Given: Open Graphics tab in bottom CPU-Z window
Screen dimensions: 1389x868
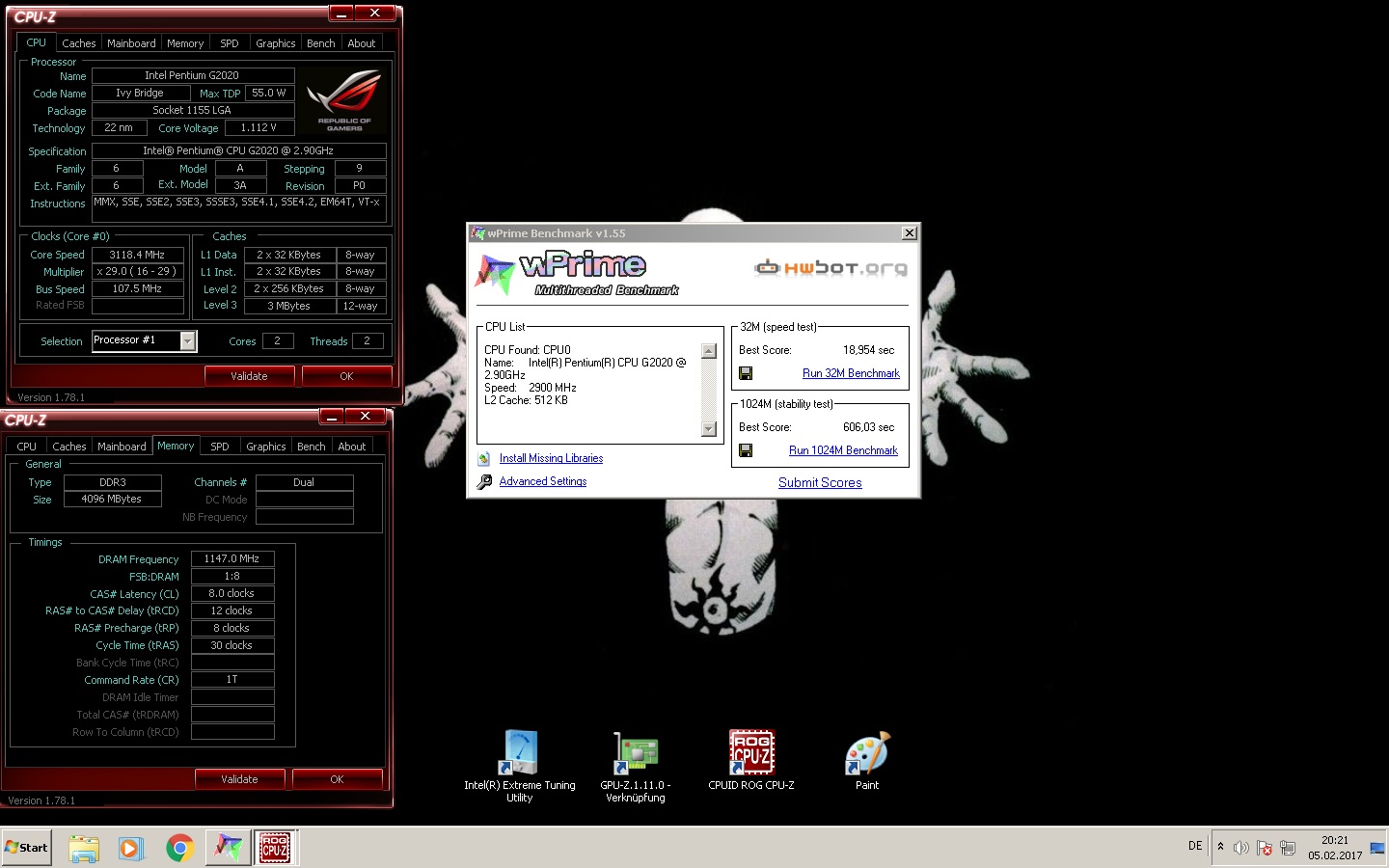Looking at the screenshot, I should (x=266, y=447).
